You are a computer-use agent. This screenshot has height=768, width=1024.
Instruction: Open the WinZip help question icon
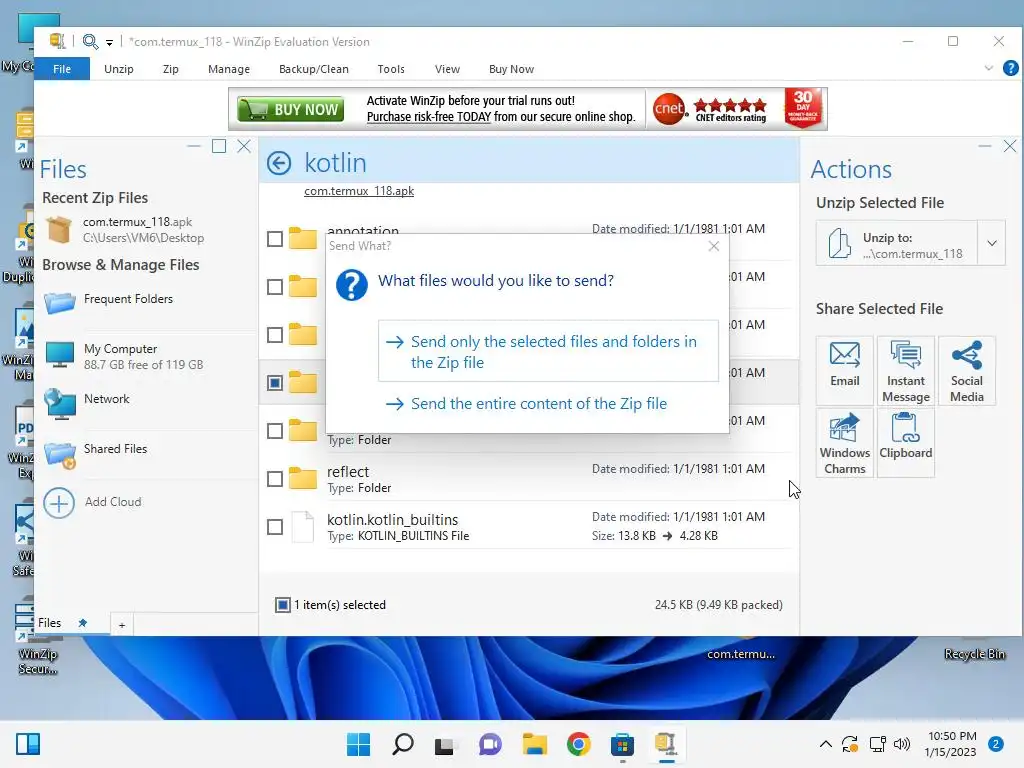coord(1010,68)
